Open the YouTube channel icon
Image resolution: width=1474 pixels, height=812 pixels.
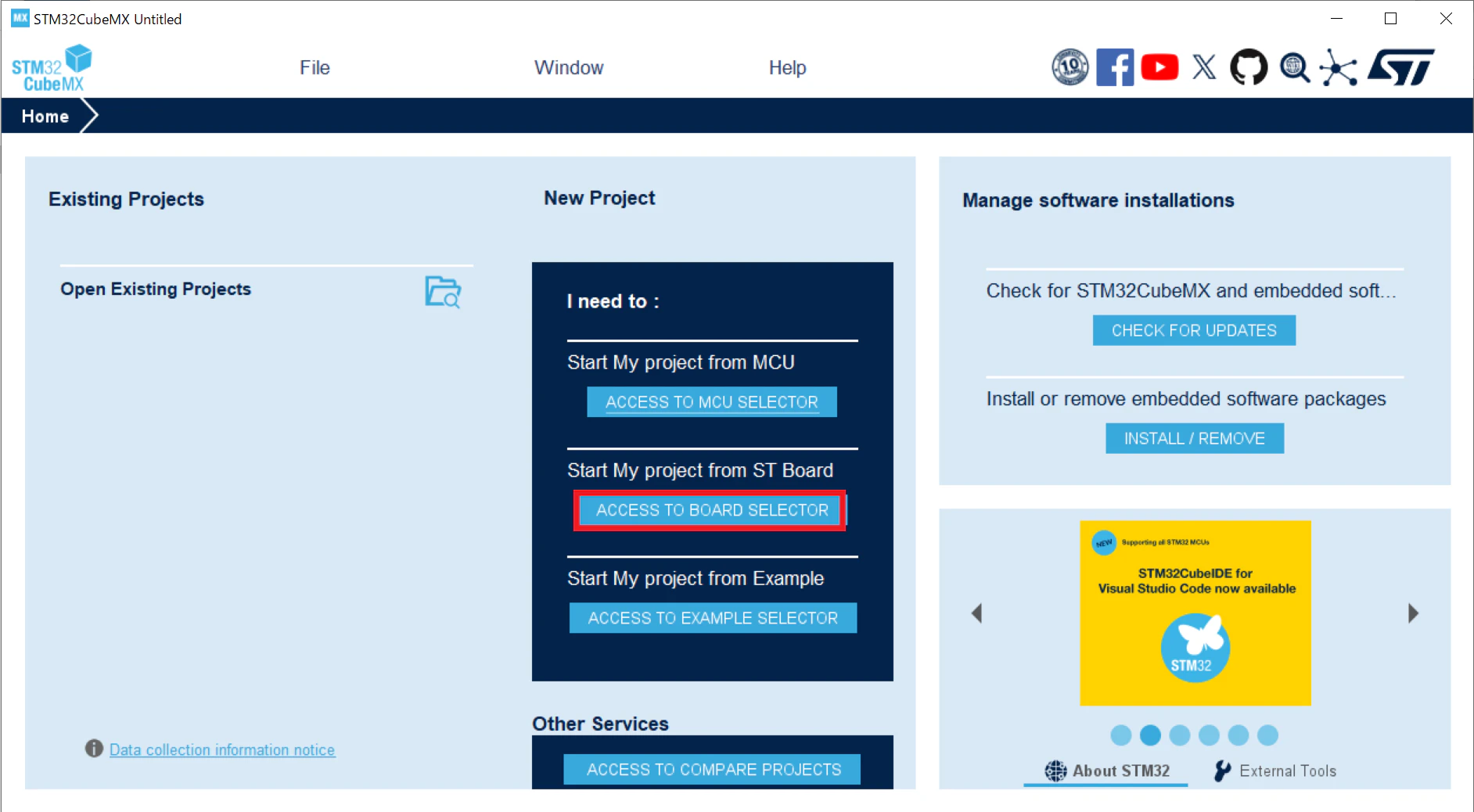point(1159,67)
